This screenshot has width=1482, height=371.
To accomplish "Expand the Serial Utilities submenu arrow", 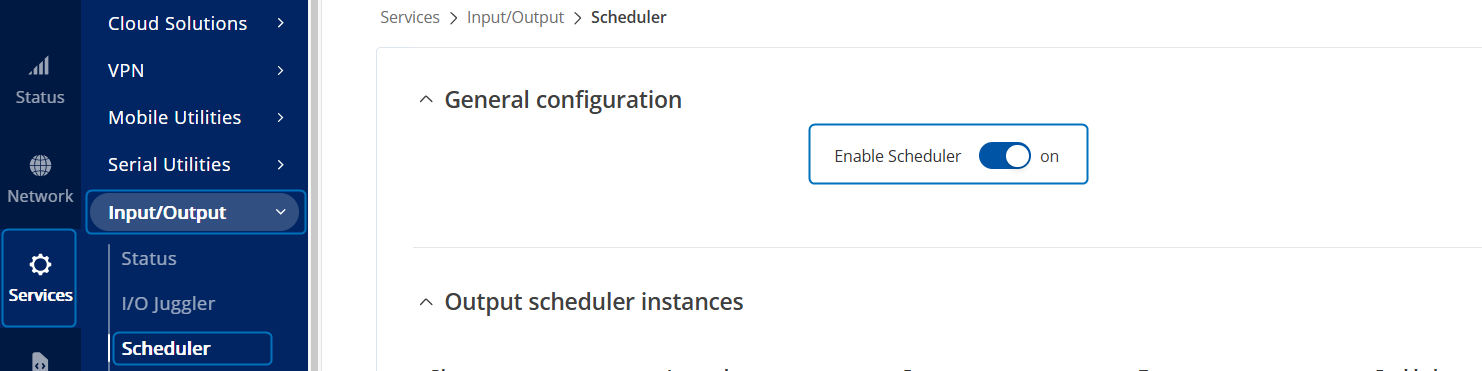I will (x=281, y=164).
